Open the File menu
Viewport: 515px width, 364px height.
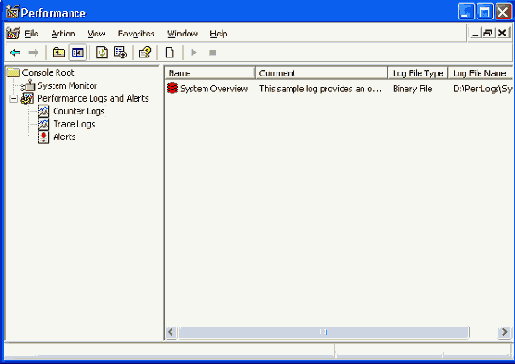(31, 33)
